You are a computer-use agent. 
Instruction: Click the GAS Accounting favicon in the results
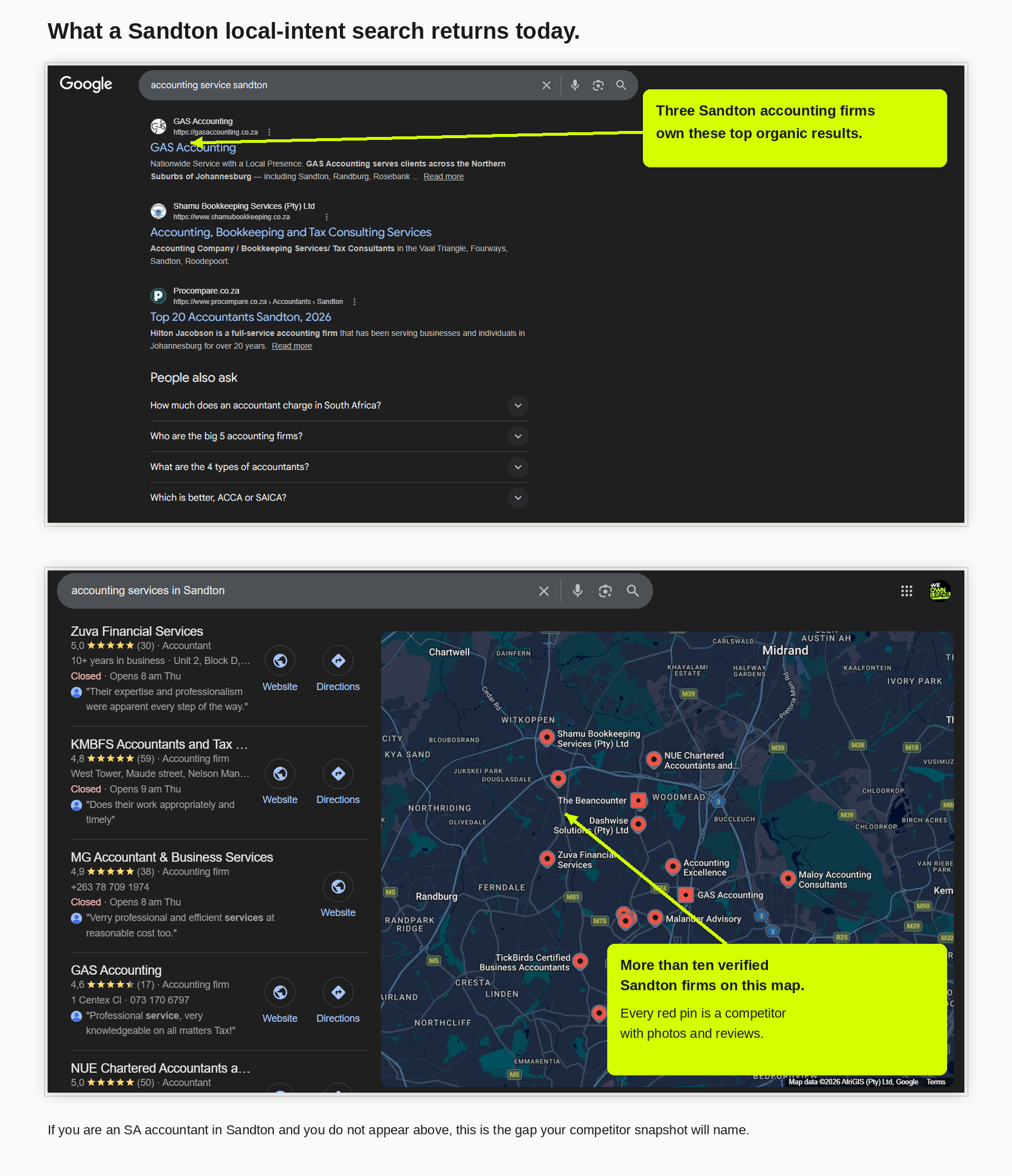click(x=158, y=126)
